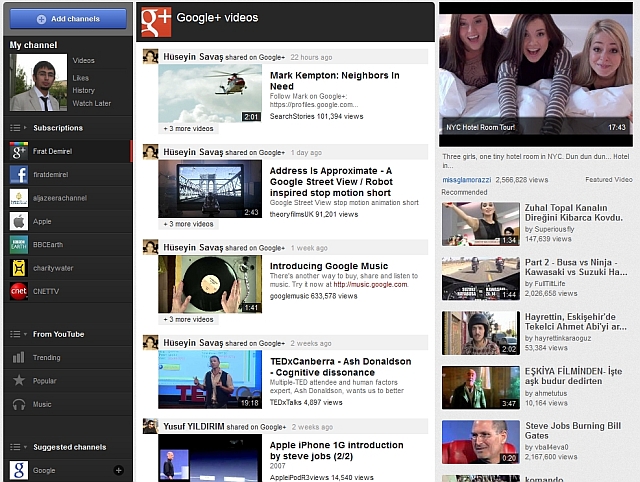Screen dimensions: 640x482
Task: Open Steve Jobs Burning Bill Gates thumbnail
Action: [x=481, y=442]
